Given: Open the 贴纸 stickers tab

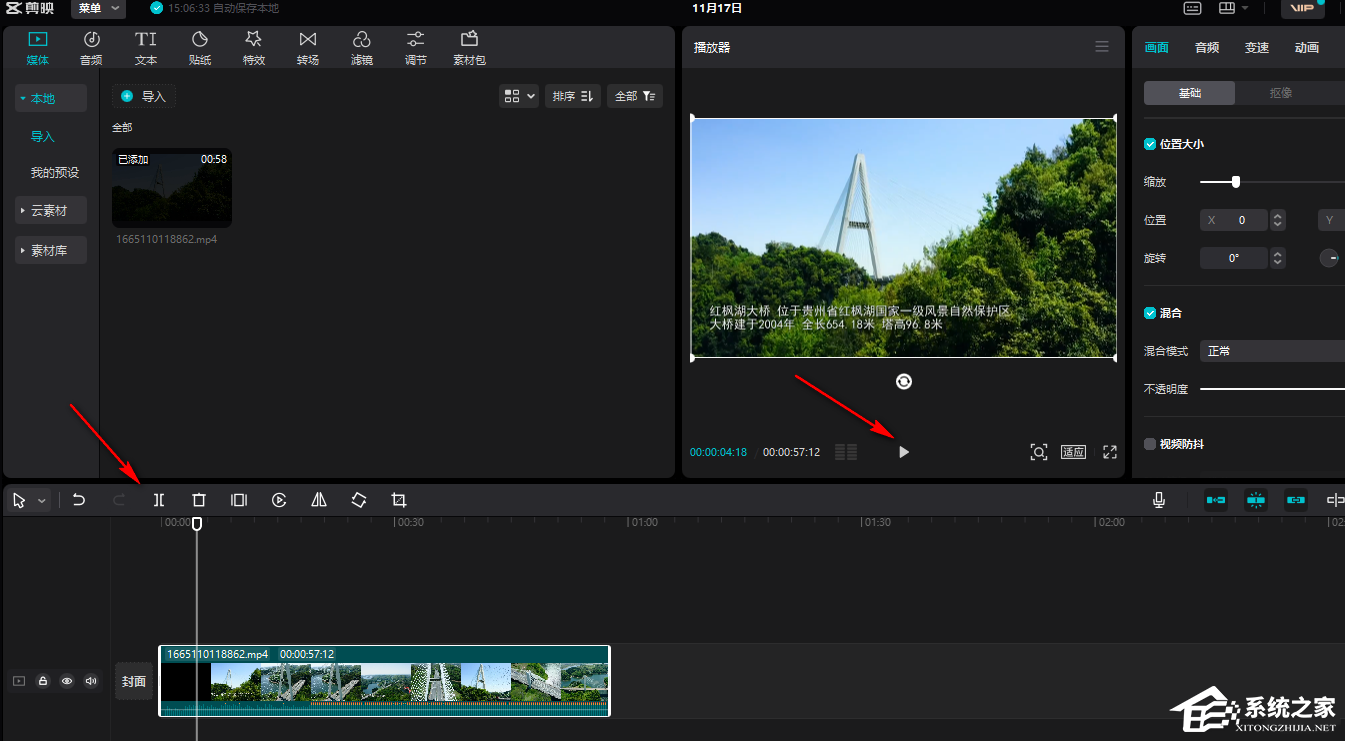Looking at the screenshot, I should coord(200,48).
